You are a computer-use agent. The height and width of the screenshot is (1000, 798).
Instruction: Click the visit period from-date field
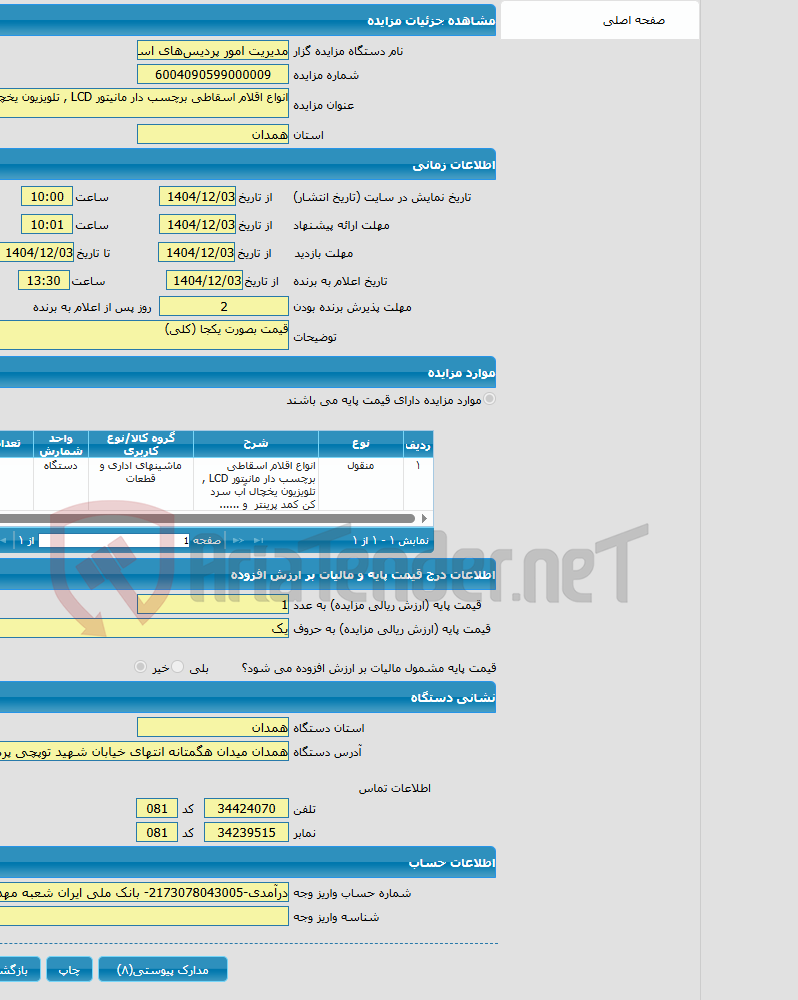pos(196,253)
